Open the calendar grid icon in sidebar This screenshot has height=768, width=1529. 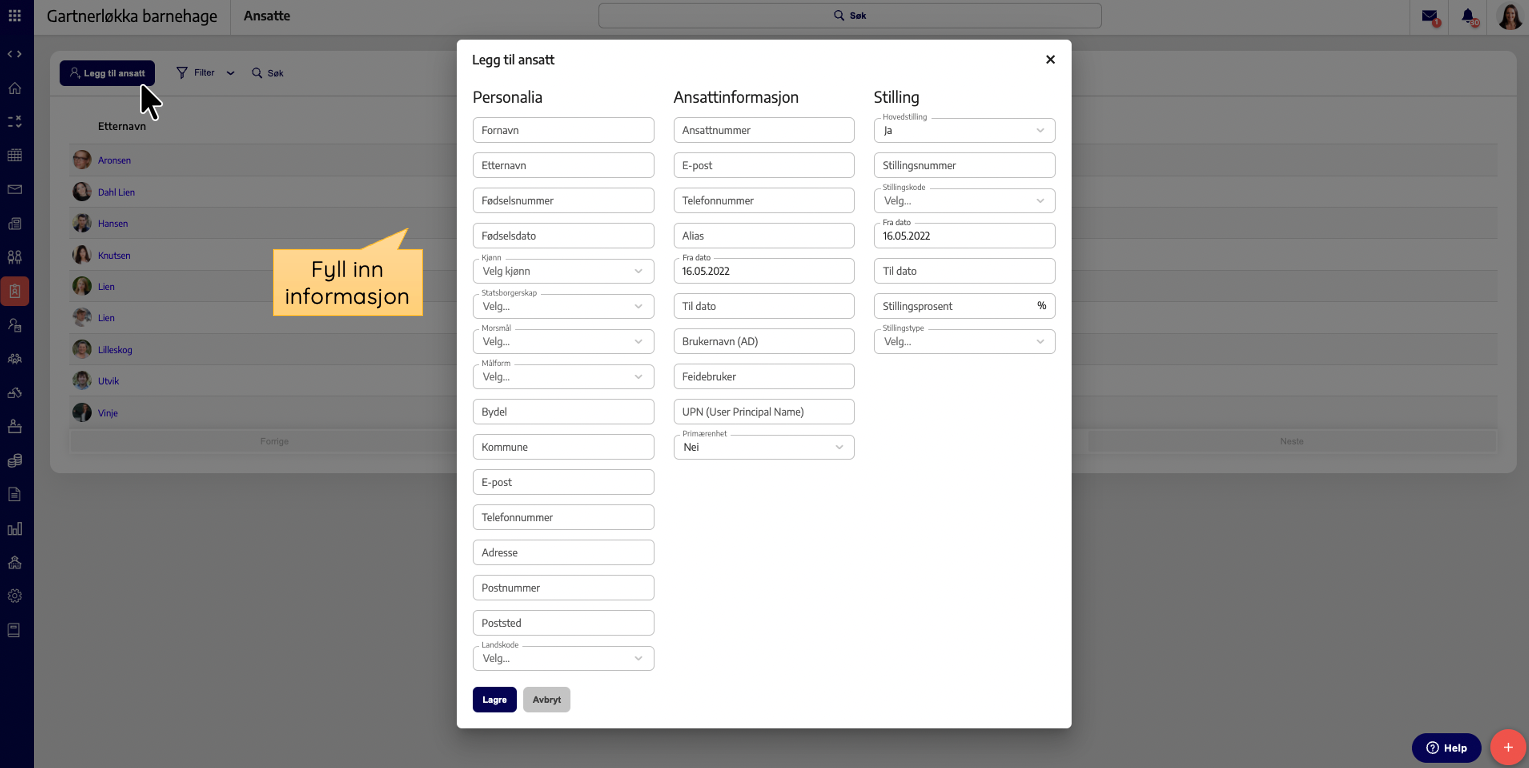point(15,155)
